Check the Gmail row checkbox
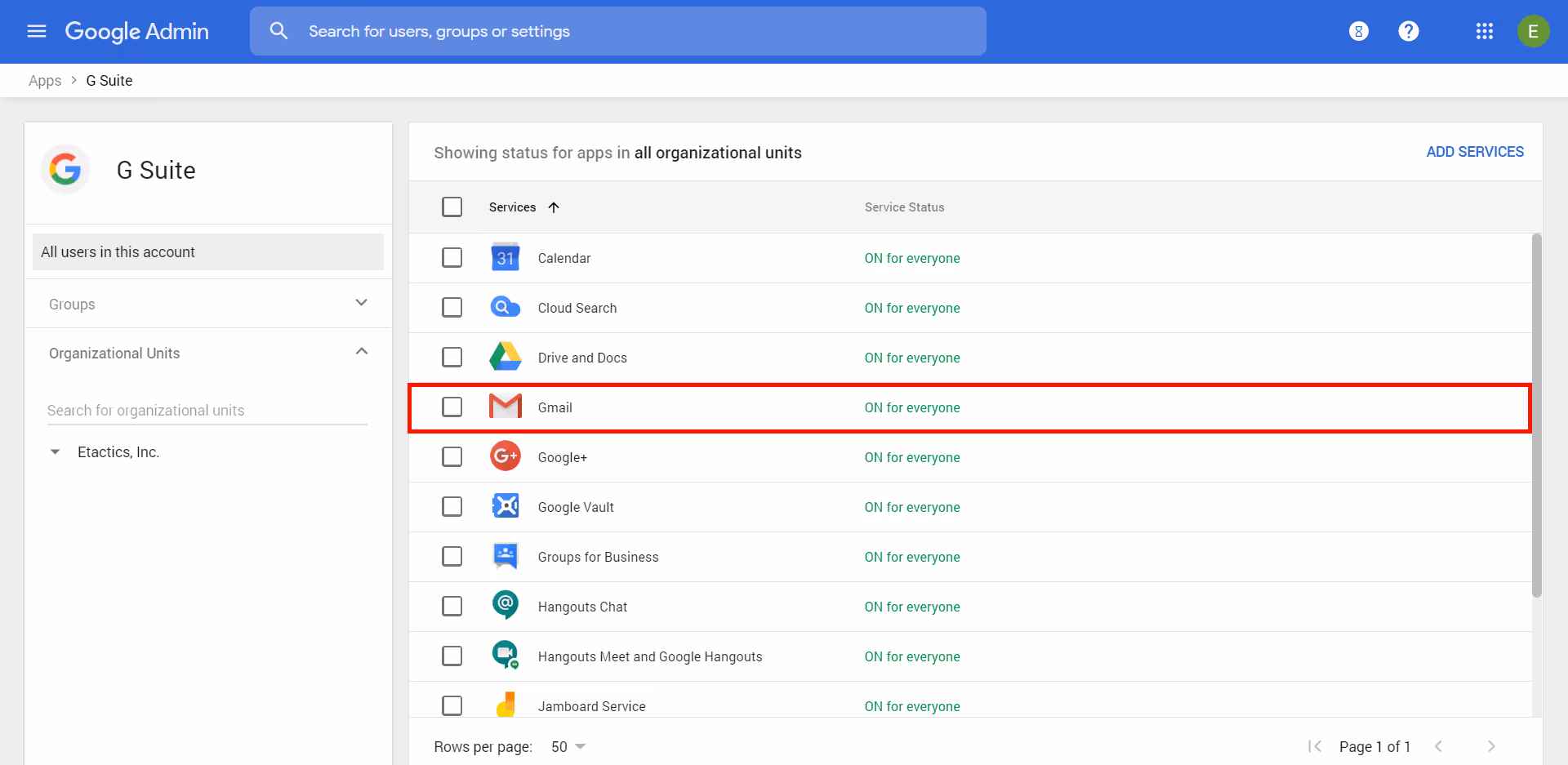Viewport: 1568px width, 765px height. tap(452, 407)
